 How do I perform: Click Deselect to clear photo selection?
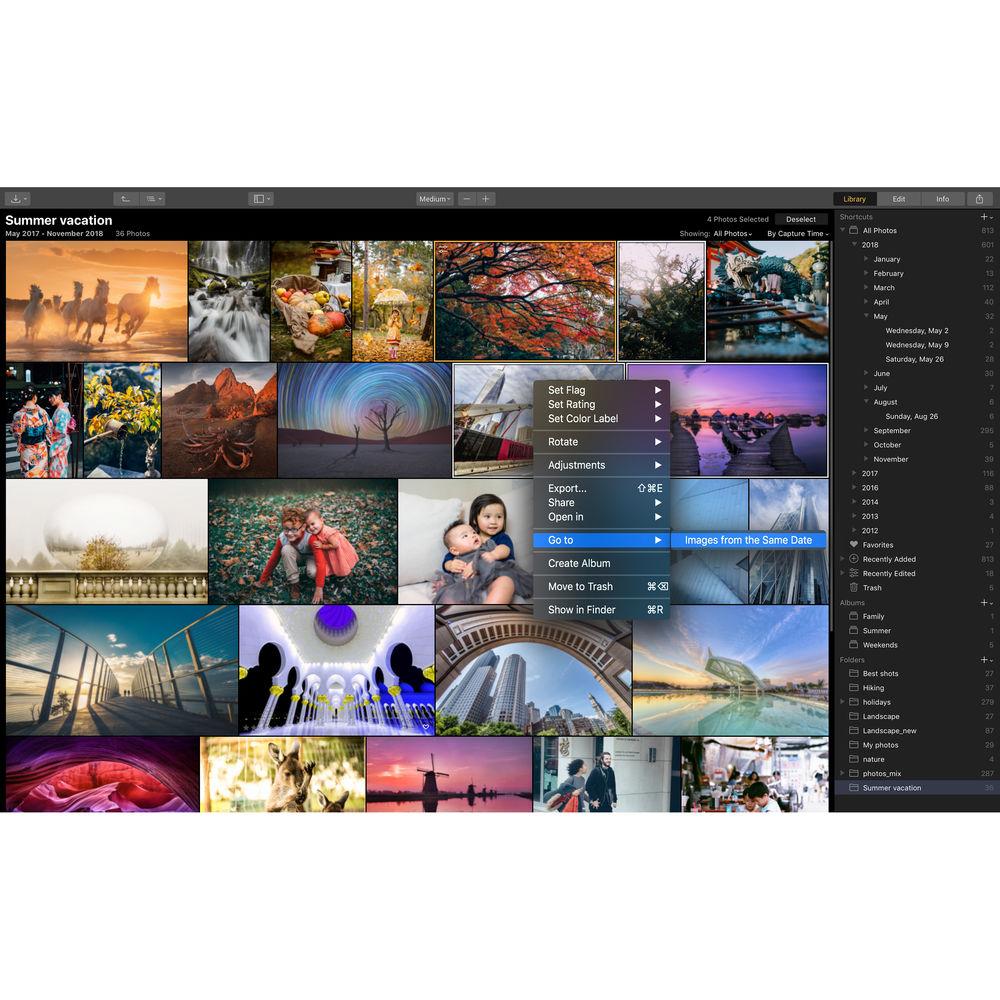pos(799,218)
